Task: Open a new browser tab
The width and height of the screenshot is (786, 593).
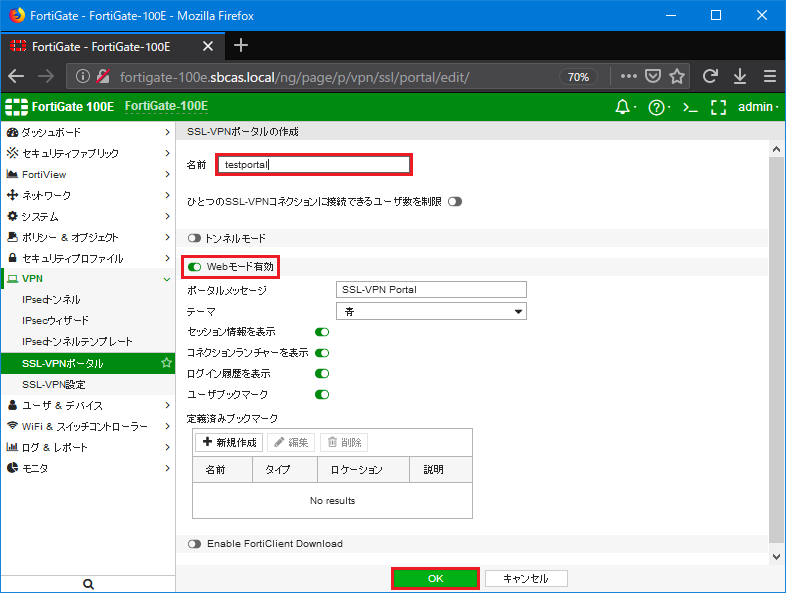Action: click(x=241, y=46)
